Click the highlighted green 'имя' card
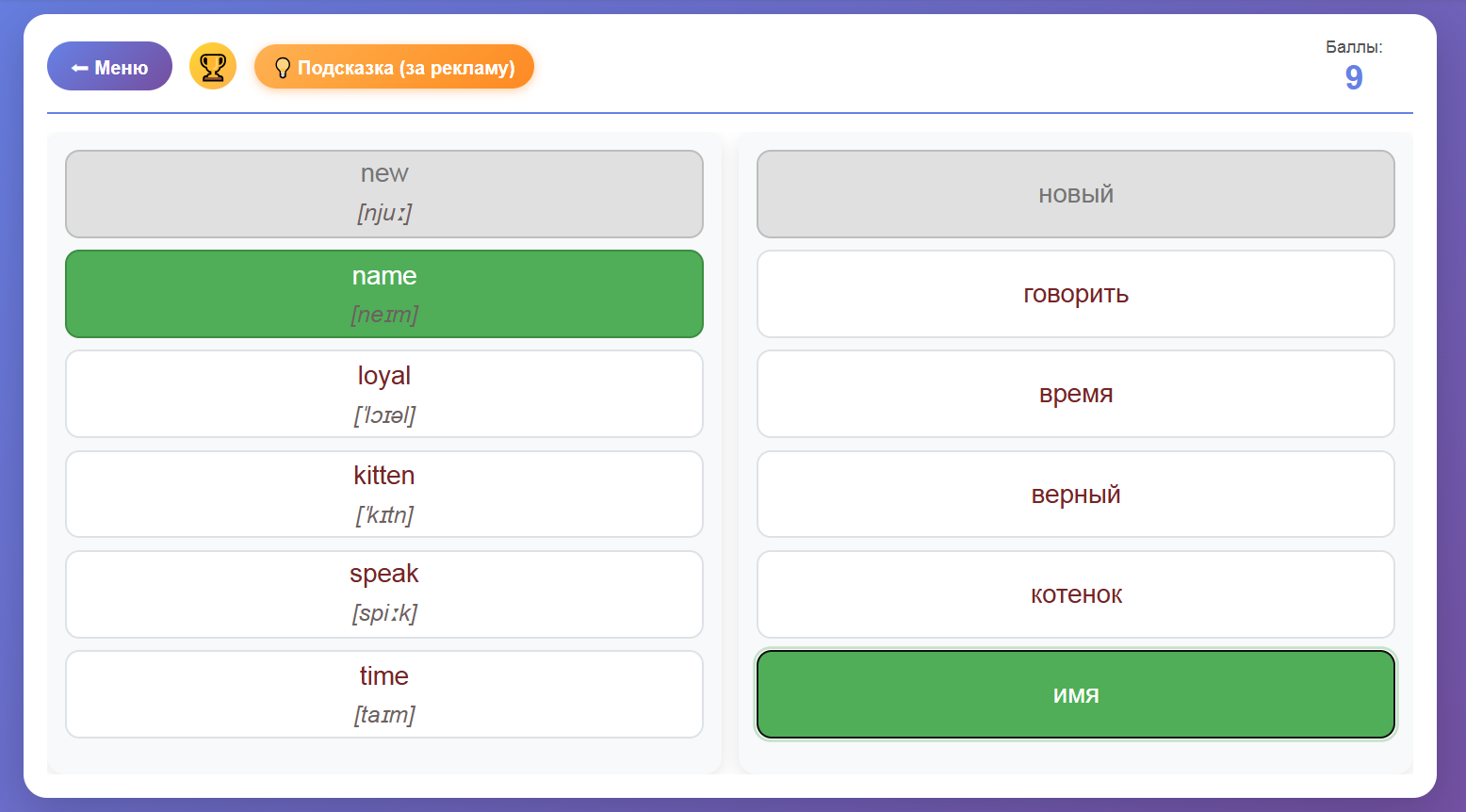This screenshot has width=1466, height=812. [1075, 694]
